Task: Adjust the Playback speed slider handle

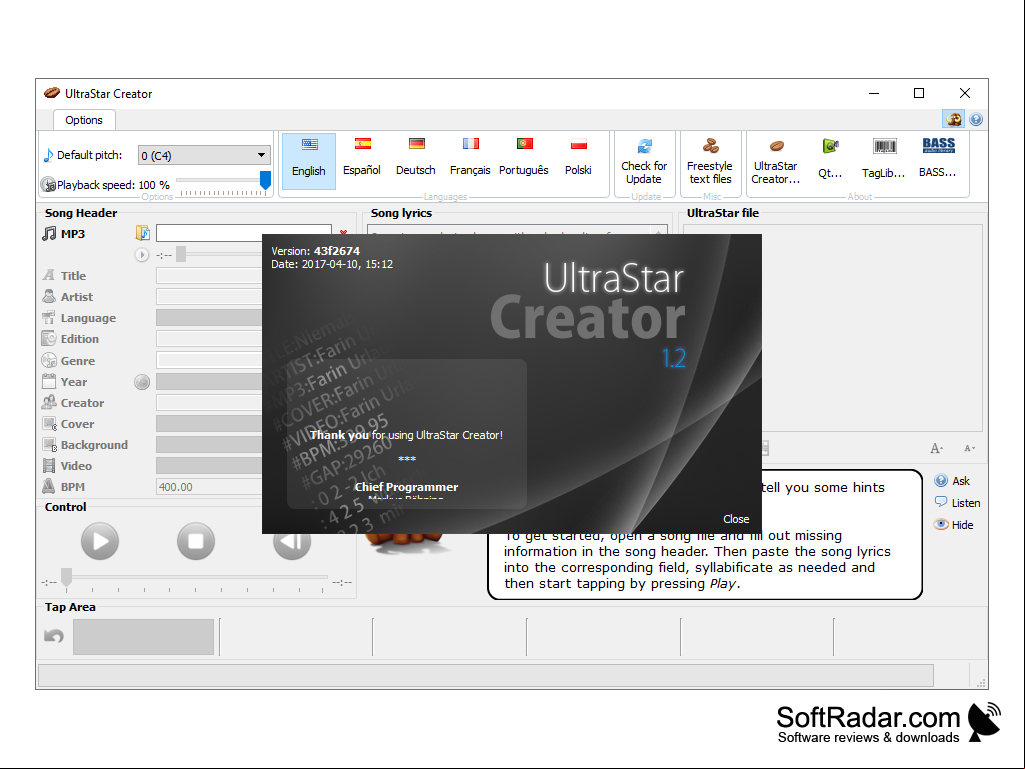Action: pyautogui.click(x=265, y=180)
